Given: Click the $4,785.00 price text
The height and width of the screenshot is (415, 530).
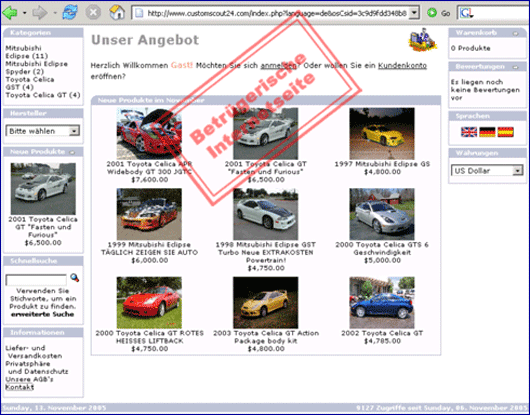Looking at the screenshot, I should 382,341.
